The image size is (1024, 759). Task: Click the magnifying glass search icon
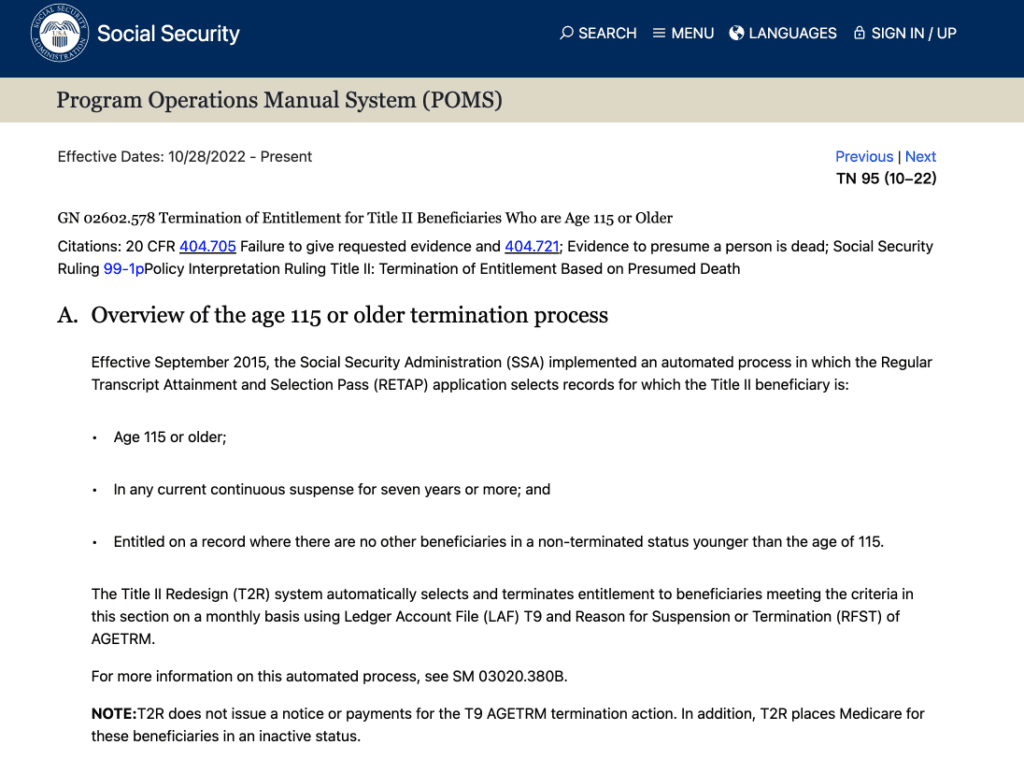click(567, 33)
